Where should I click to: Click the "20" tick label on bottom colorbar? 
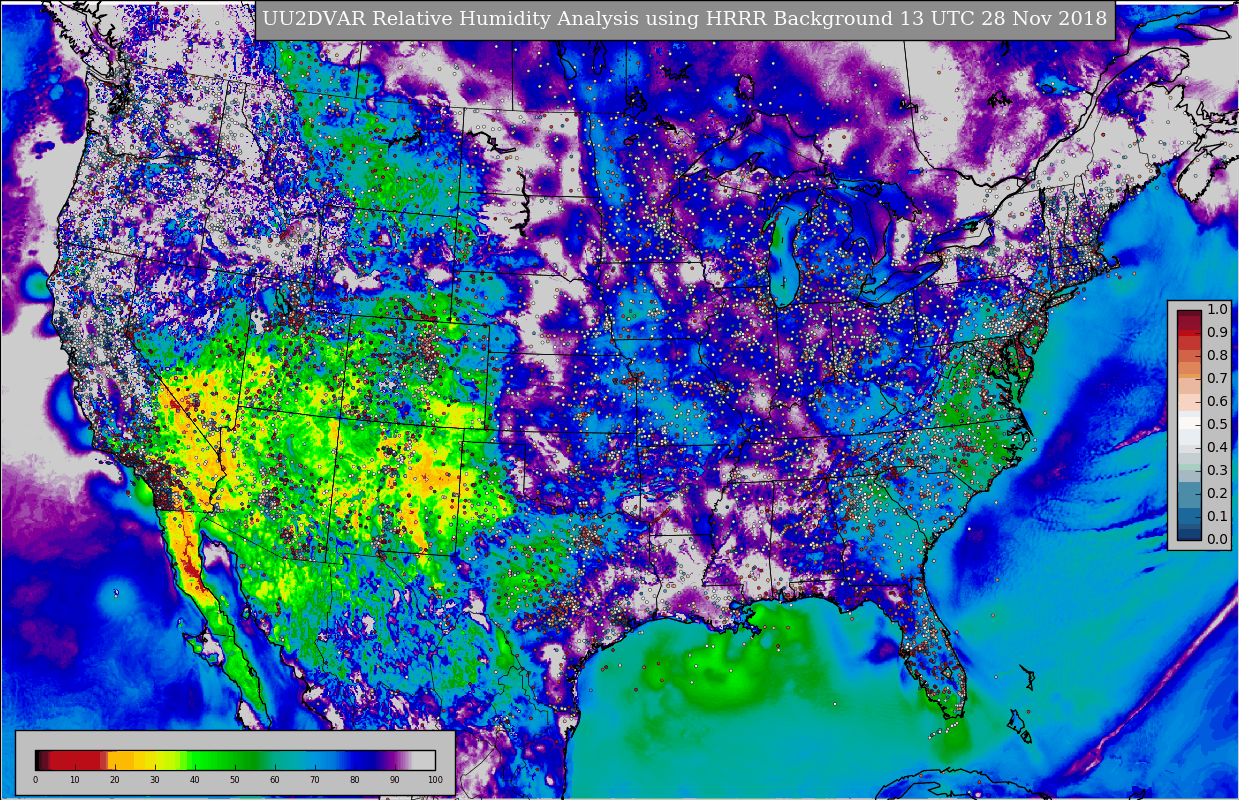tap(115, 780)
